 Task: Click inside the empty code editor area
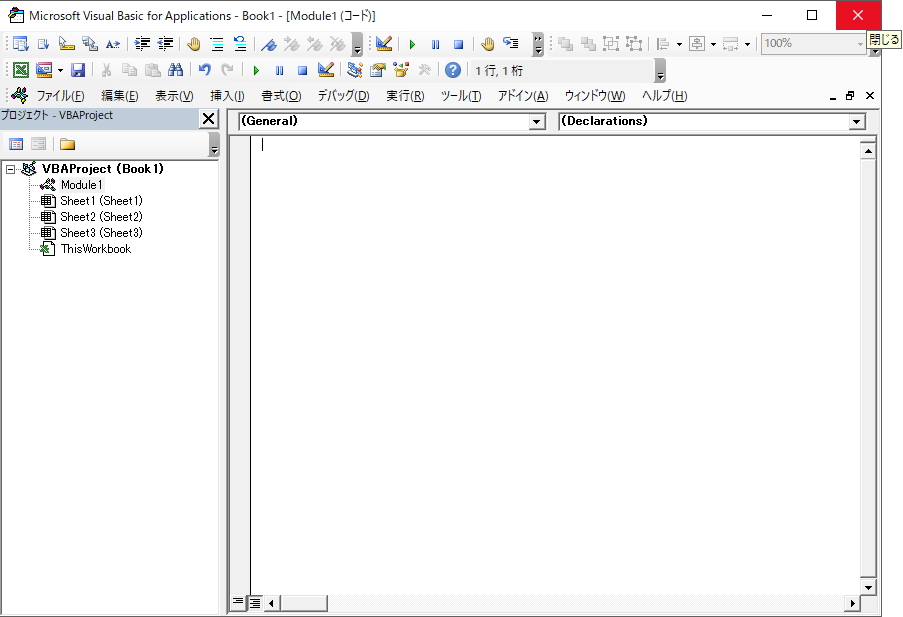tap(555, 364)
